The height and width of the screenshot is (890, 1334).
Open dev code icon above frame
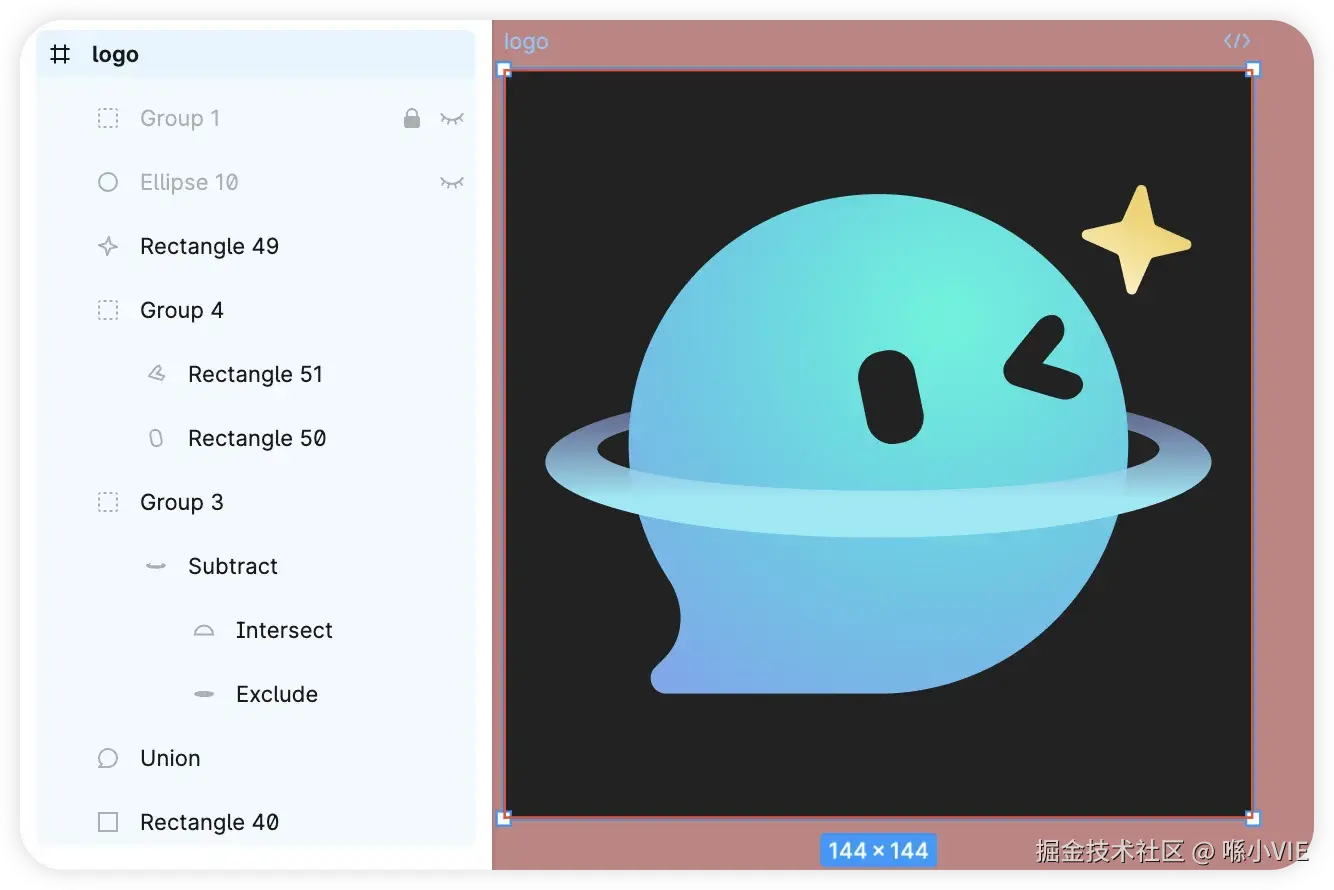1237,41
